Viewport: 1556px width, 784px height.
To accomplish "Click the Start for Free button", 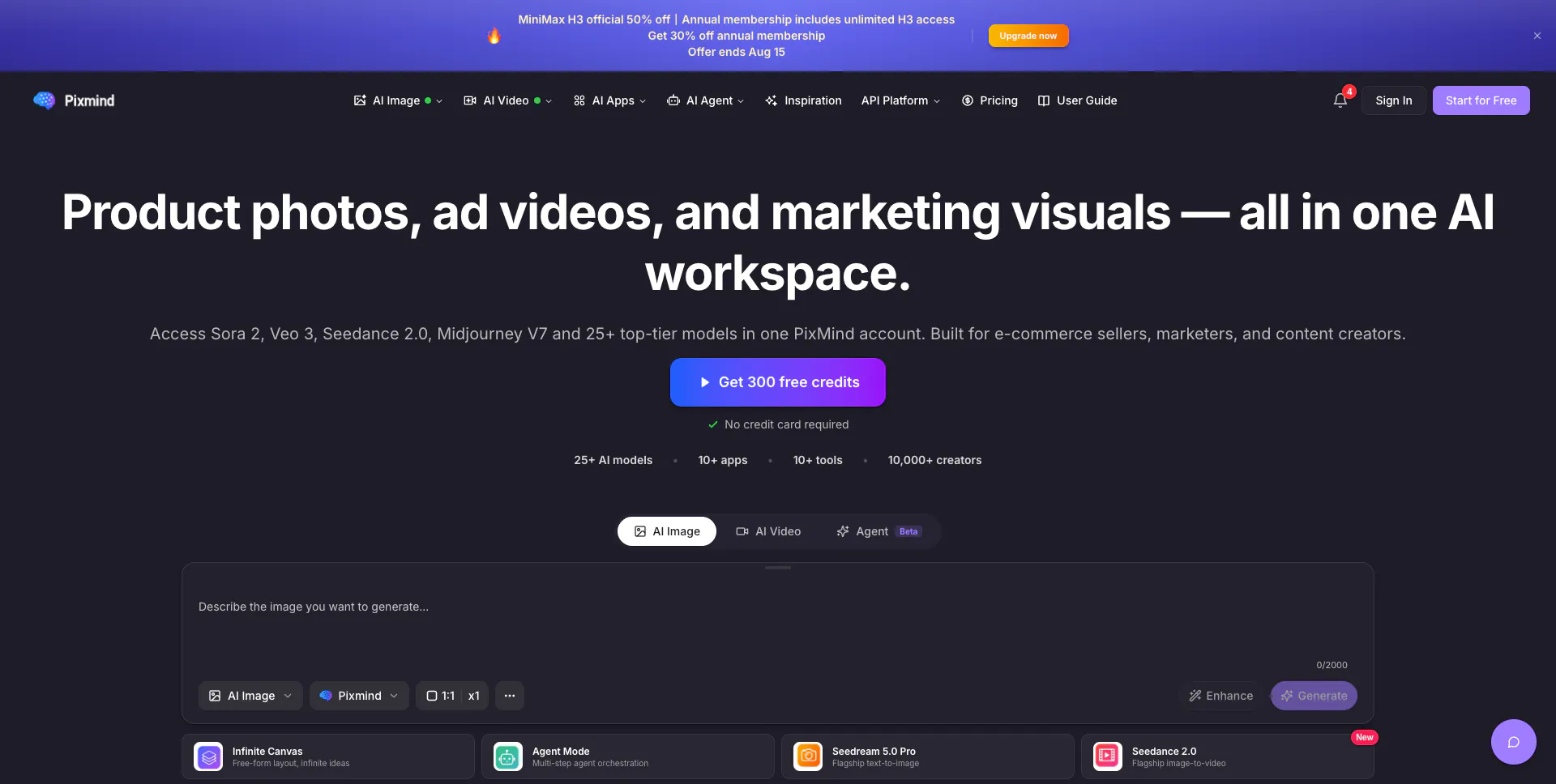I will click(x=1481, y=100).
